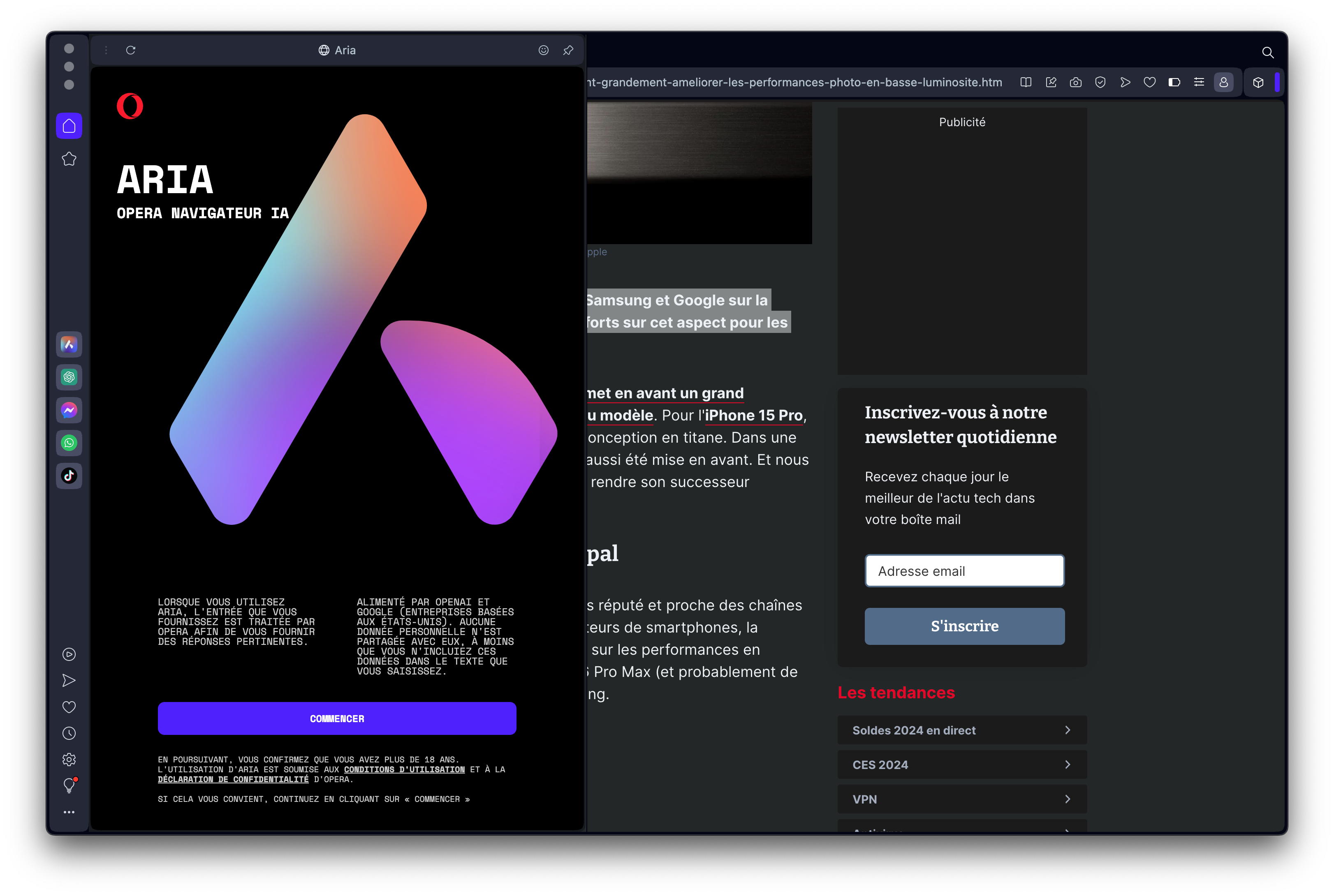Open My Flow arrow icon in the sidebar

click(69, 681)
